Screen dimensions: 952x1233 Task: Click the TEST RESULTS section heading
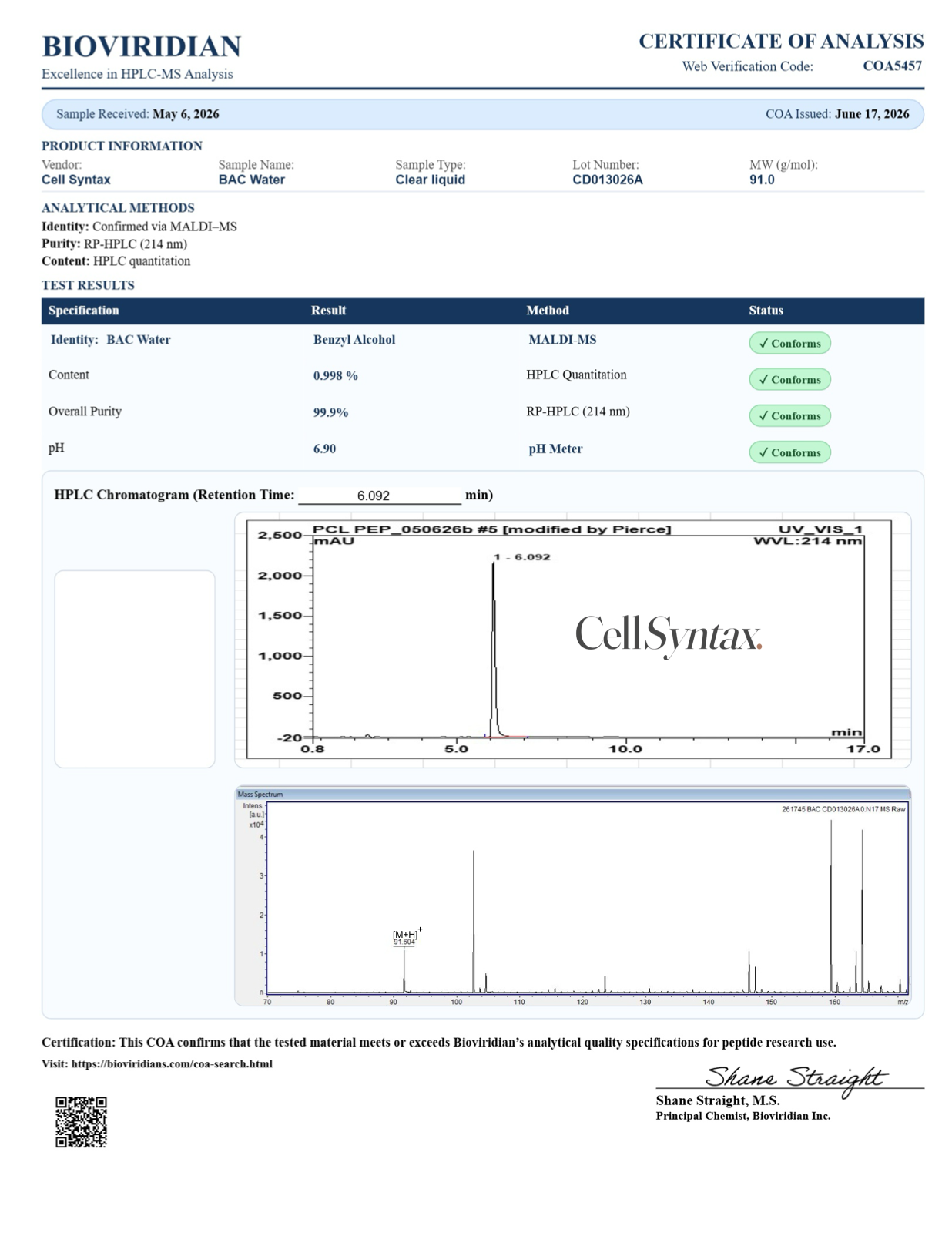[88, 285]
